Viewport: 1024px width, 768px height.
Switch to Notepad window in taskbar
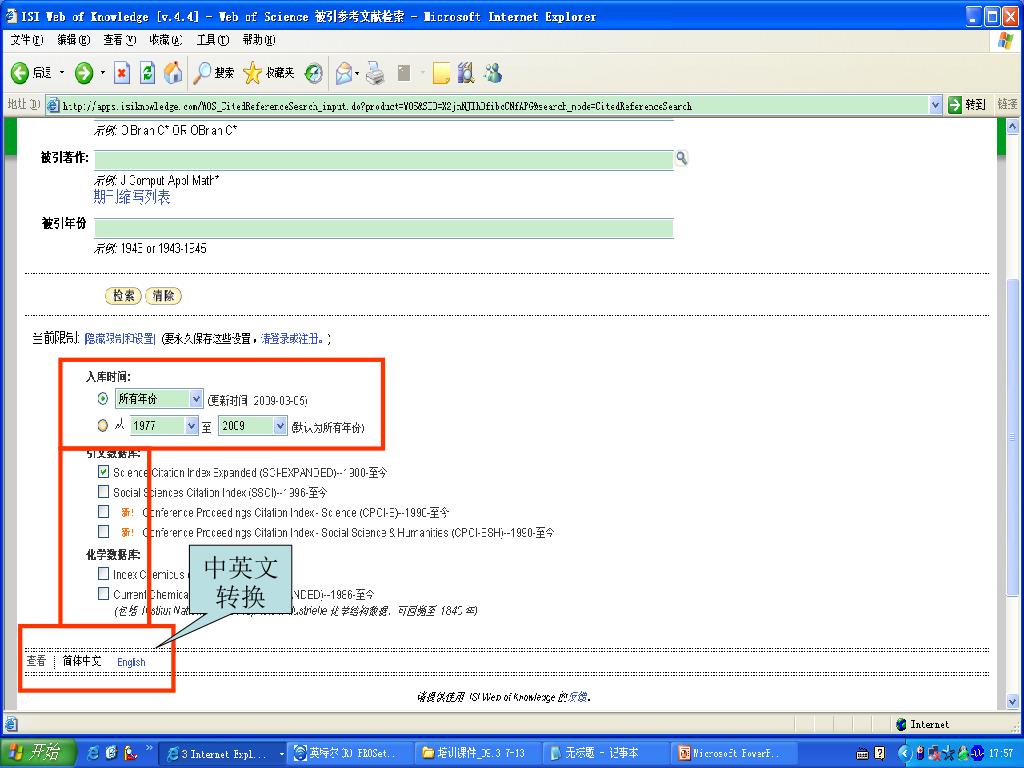click(605, 753)
